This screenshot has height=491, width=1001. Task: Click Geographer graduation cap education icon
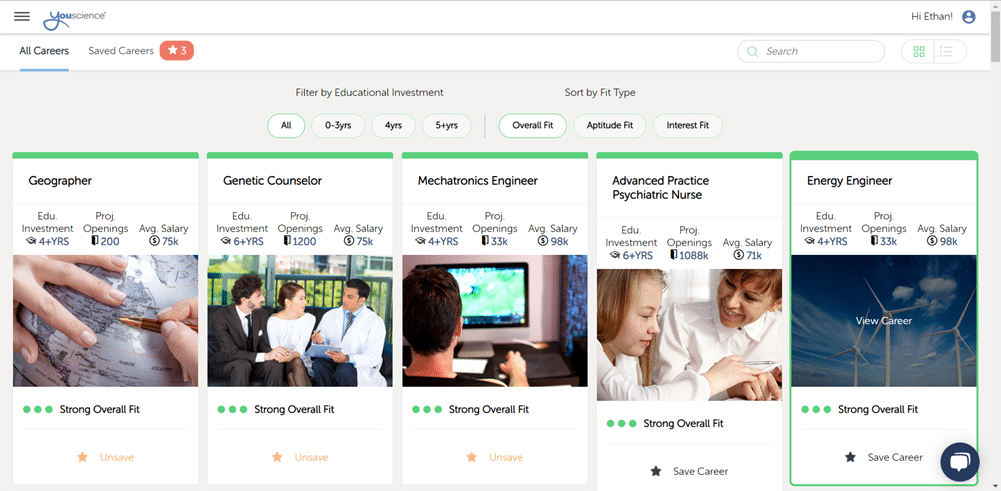(x=31, y=241)
